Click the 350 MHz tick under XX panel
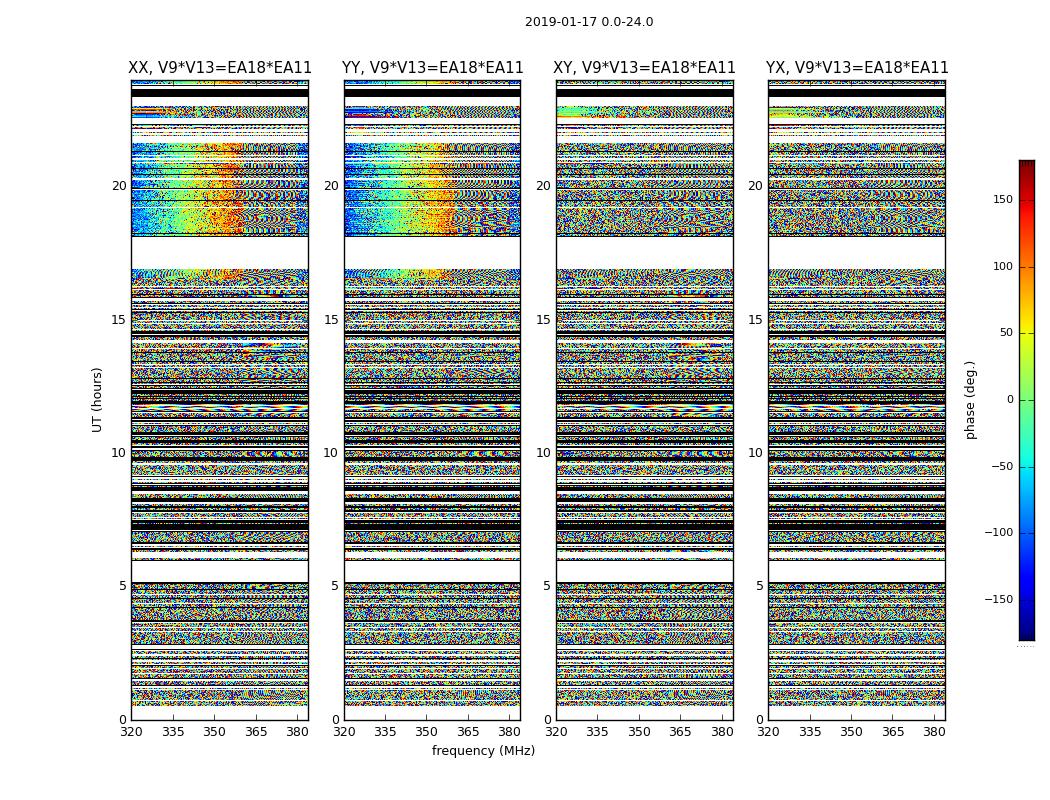This screenshot has width=1050, height=800. [214, 732]
